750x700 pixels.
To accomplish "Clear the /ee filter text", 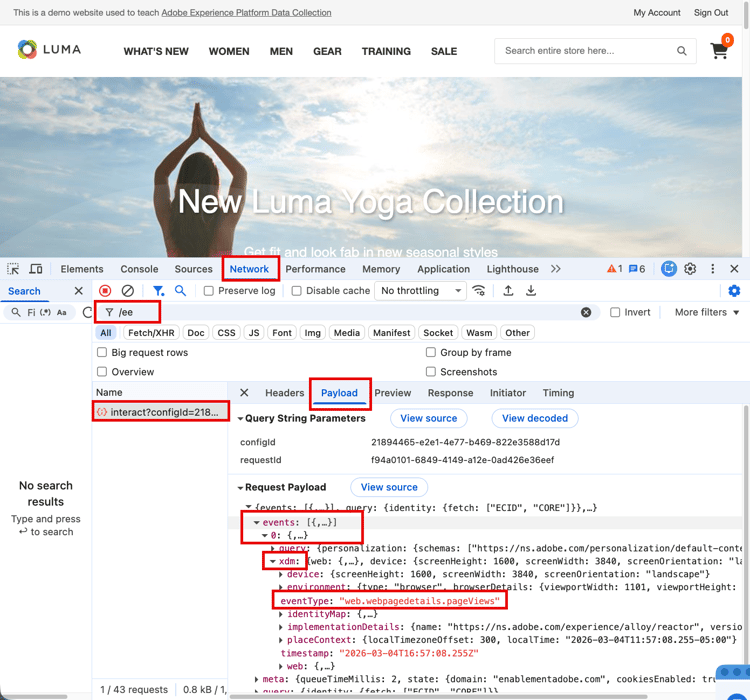I will [x=586, y=312].
